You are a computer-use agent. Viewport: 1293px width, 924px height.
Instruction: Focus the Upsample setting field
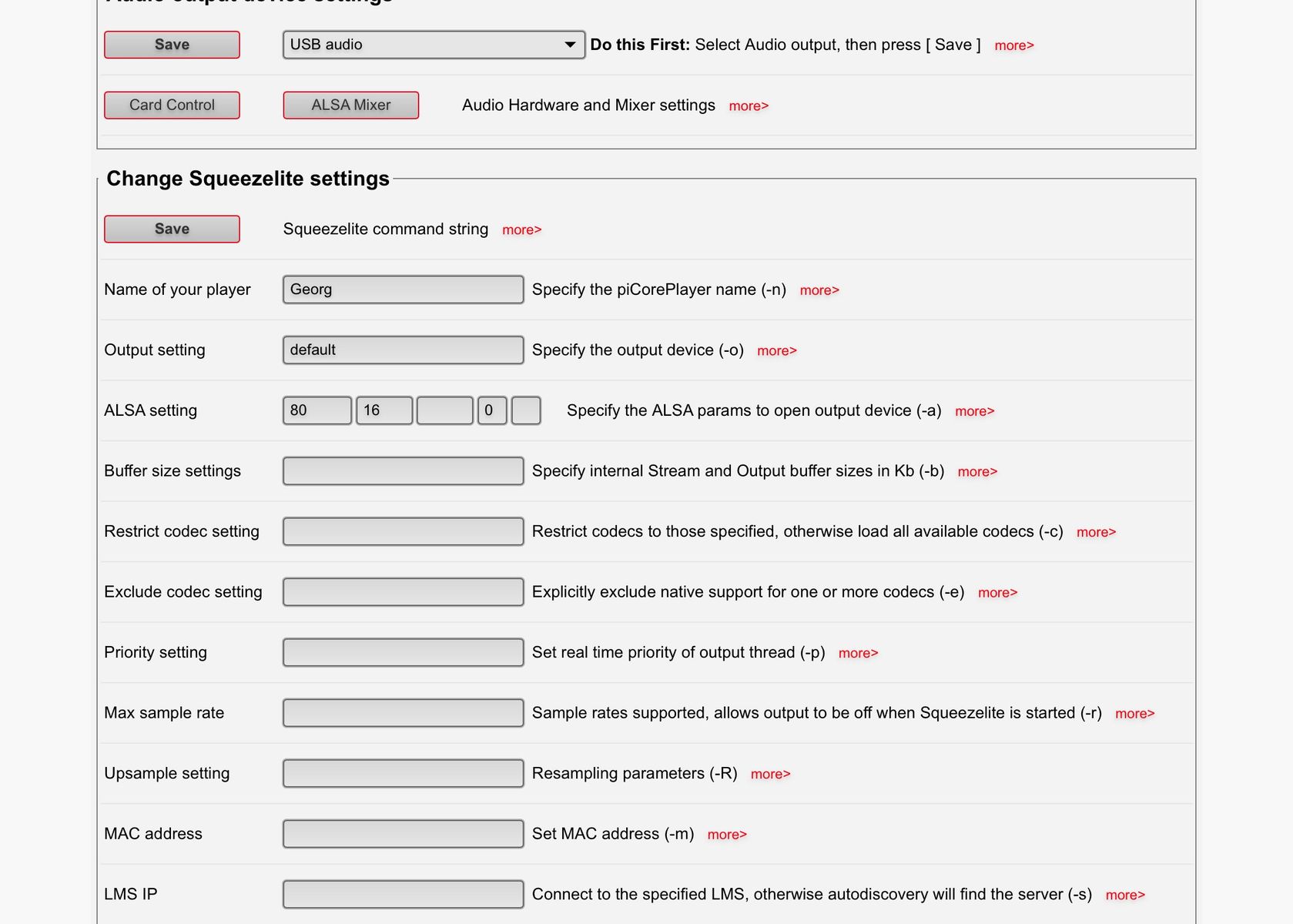click(x=404, y=773)
